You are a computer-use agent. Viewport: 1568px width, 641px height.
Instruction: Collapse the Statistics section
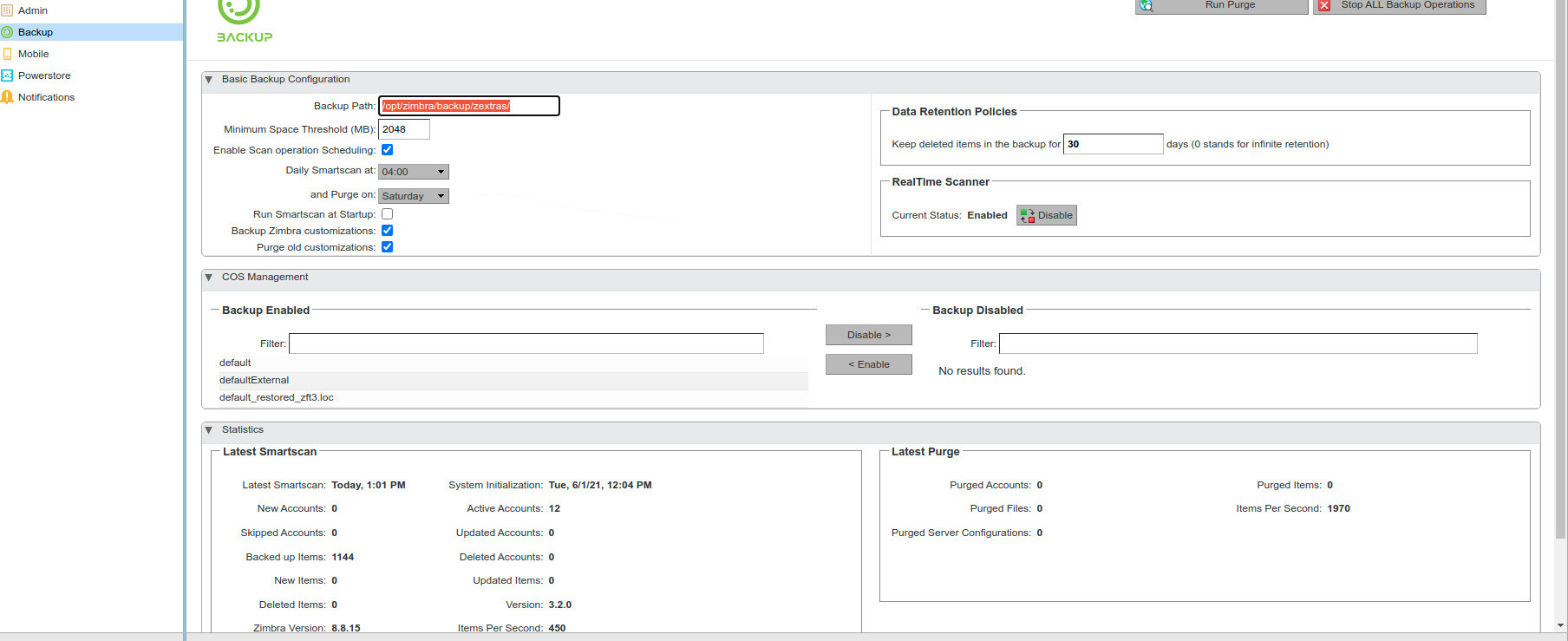click(209, 430)
